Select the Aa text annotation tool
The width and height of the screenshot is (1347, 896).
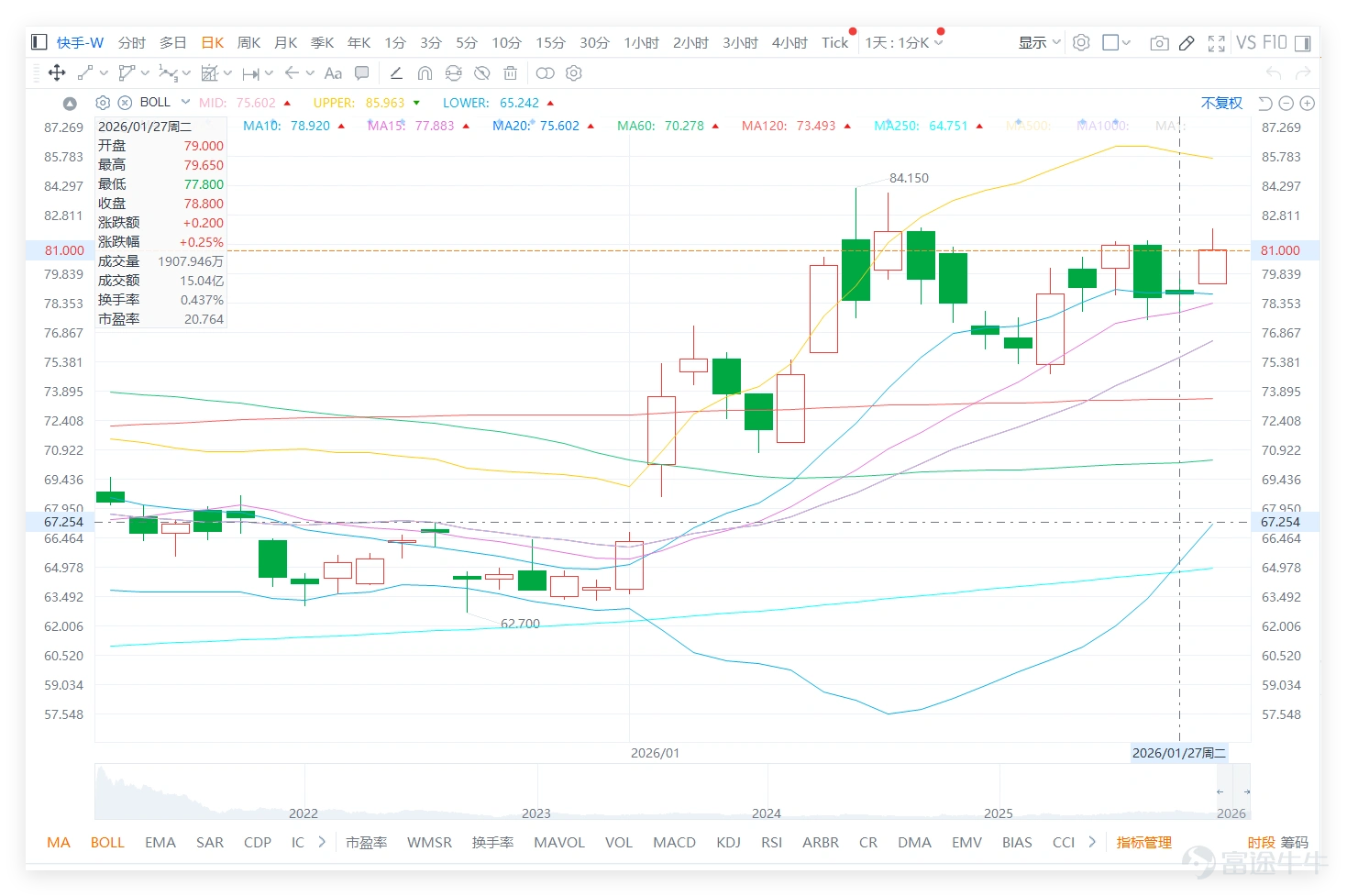(x=333, y=72)
